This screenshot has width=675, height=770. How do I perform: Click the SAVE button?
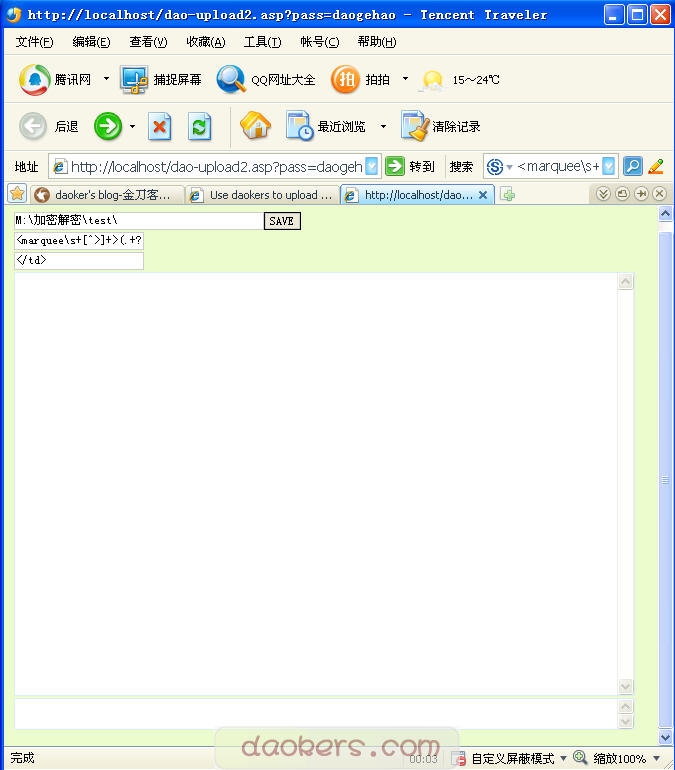[x=282, y=221]
